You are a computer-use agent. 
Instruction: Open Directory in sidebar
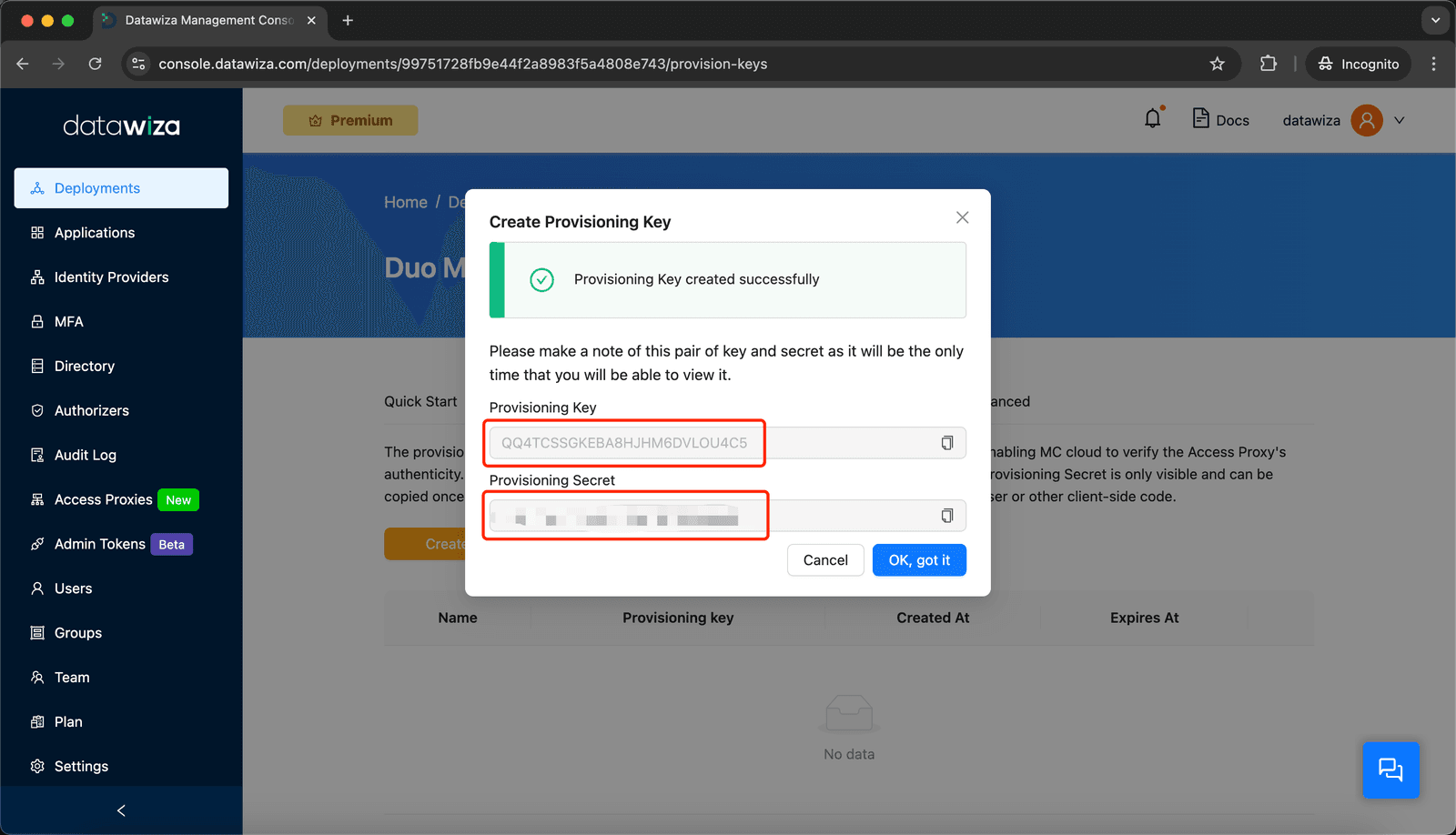[x=121, y=367]
